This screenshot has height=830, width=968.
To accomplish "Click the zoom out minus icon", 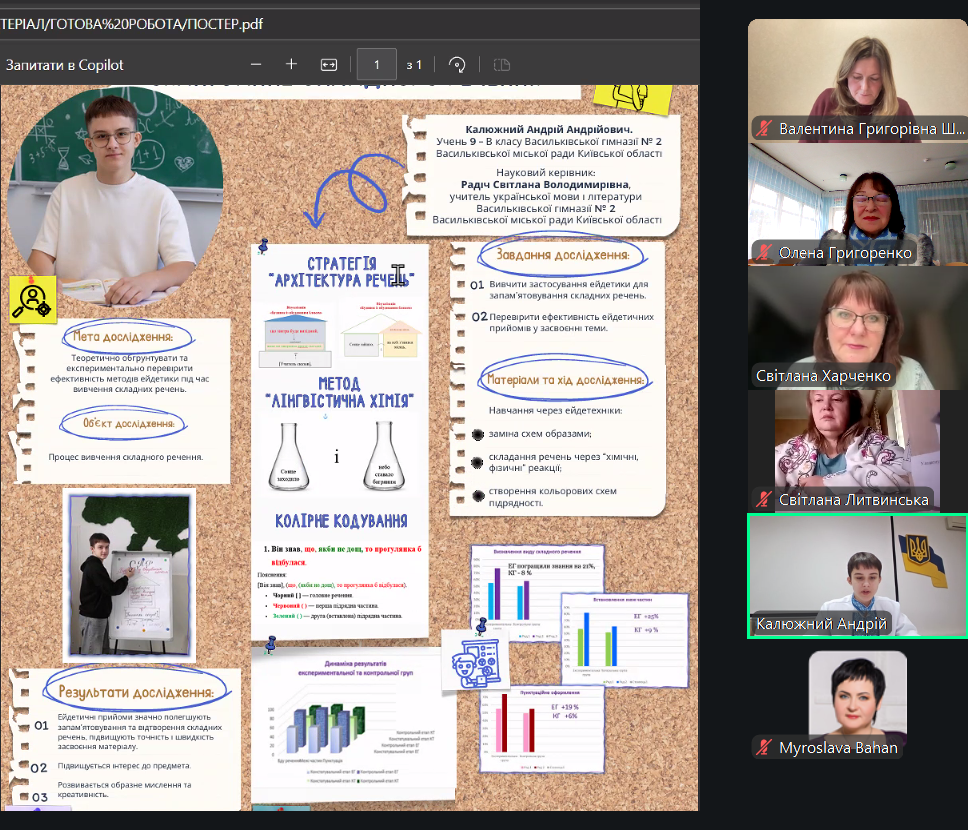I will click(256, 65).
